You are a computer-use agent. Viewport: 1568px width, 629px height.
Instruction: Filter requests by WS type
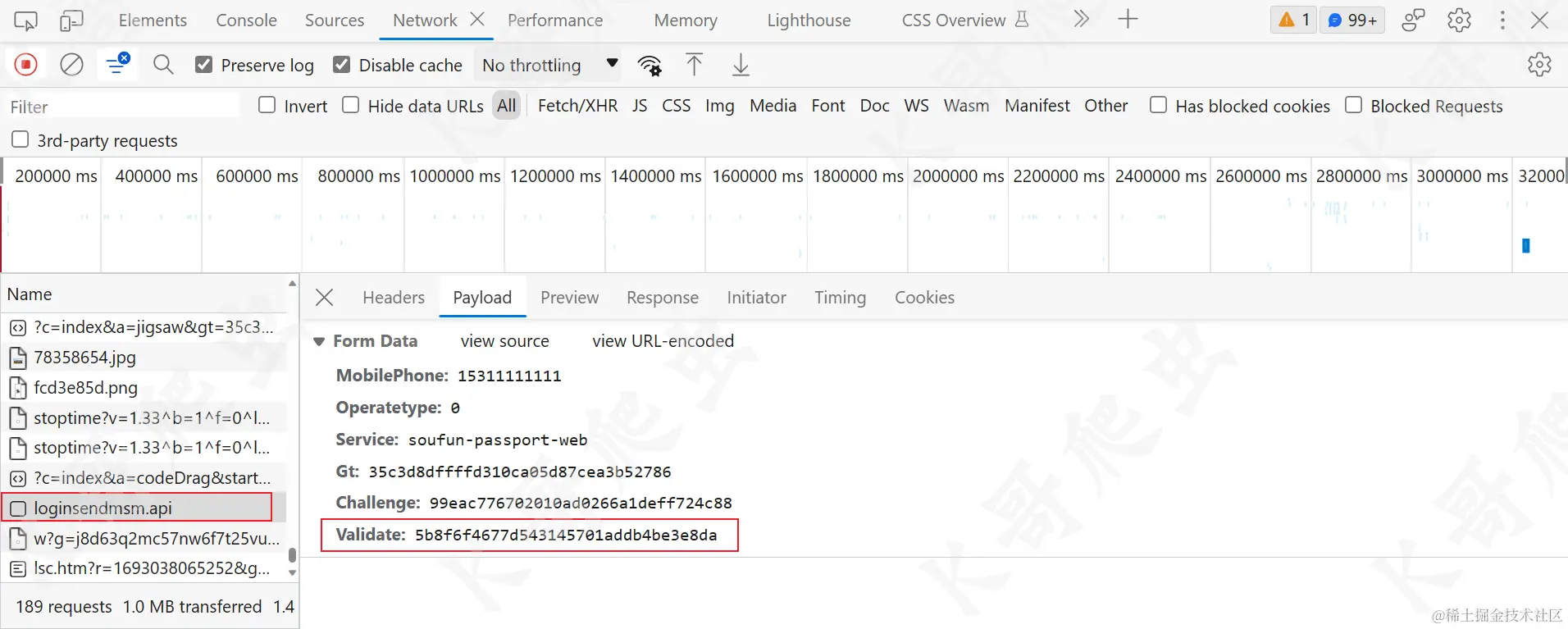click(916, 106)
